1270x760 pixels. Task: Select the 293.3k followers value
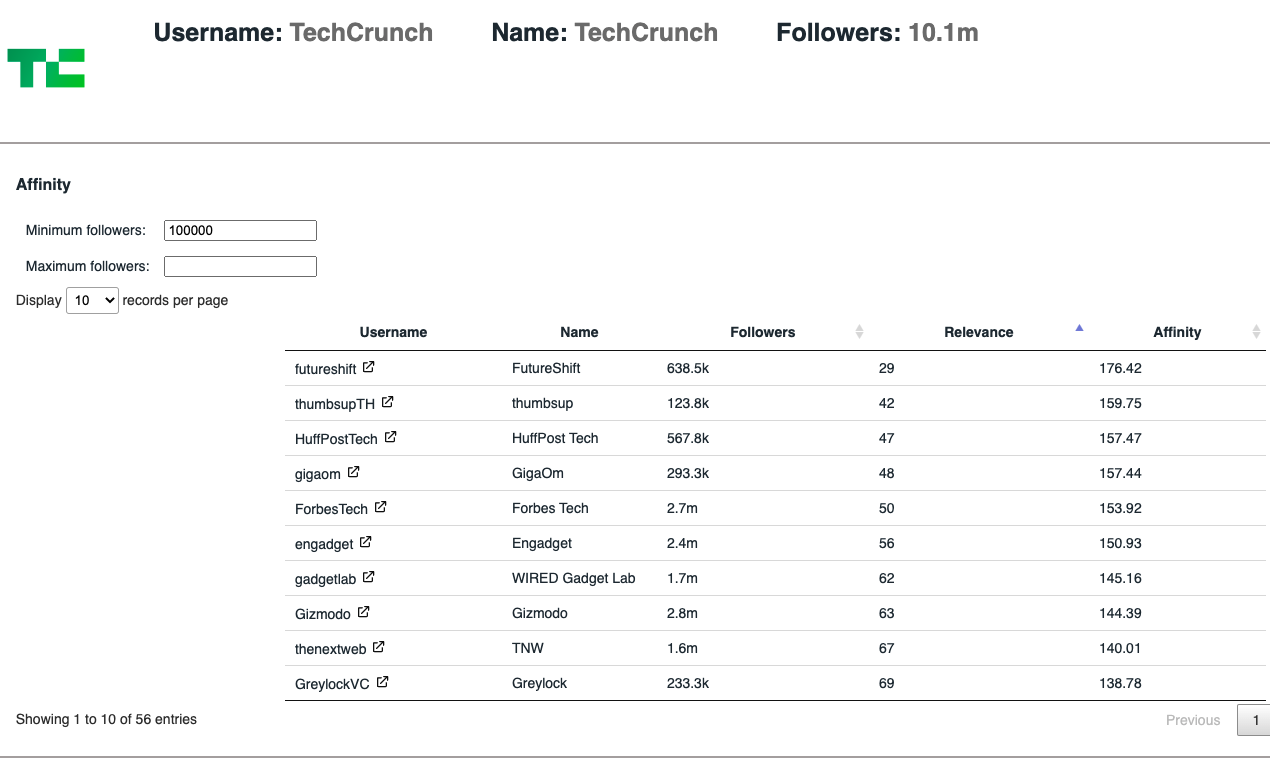(x=688, y=473)
